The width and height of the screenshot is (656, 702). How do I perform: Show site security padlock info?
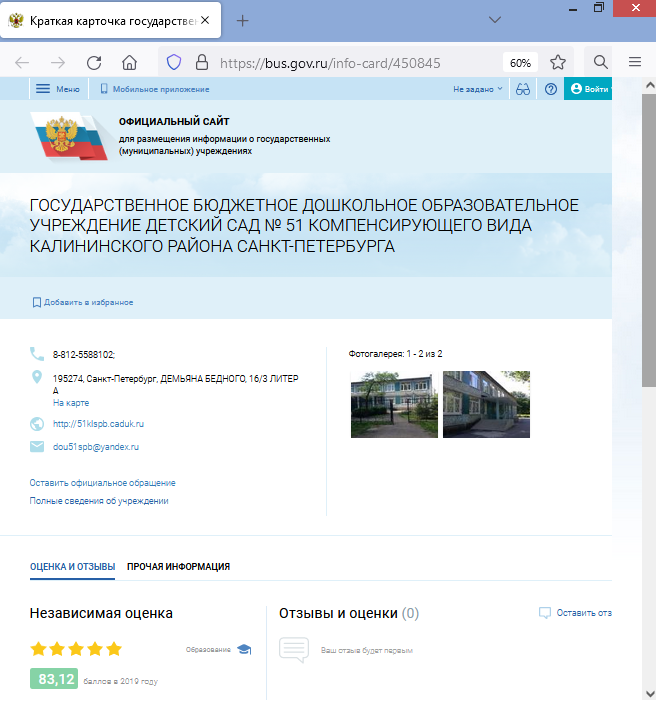[202, 63]
